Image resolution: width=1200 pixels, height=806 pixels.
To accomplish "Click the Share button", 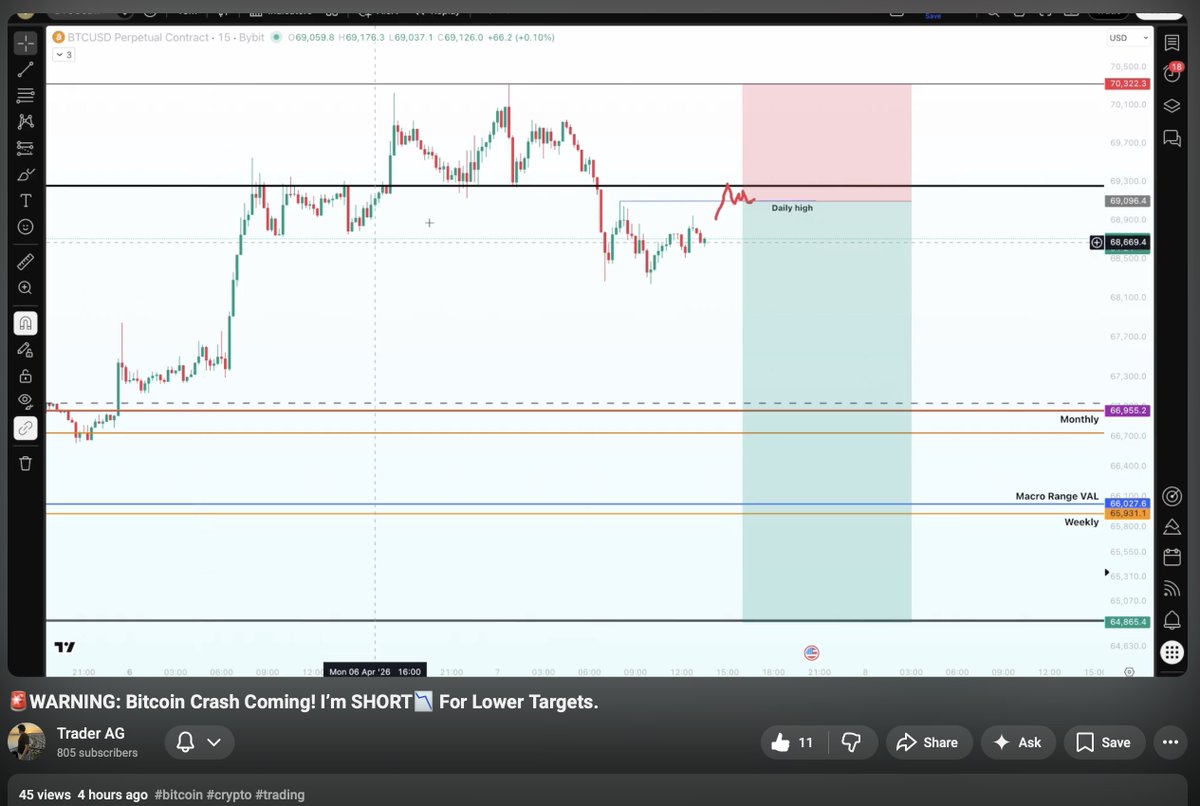I will point(929,742).
